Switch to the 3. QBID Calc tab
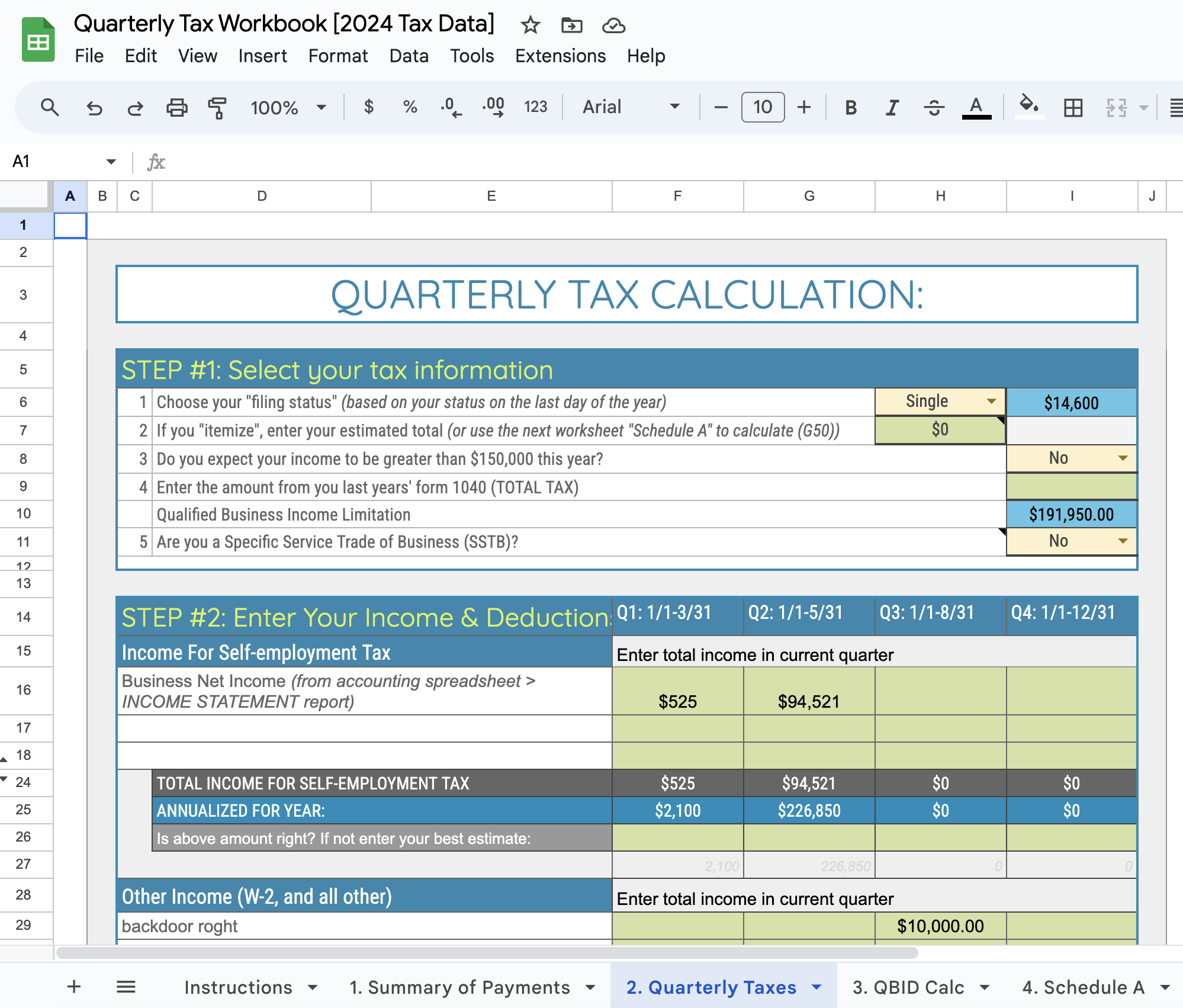This screenshot has width=1183, height=1008. coord(908,987)
